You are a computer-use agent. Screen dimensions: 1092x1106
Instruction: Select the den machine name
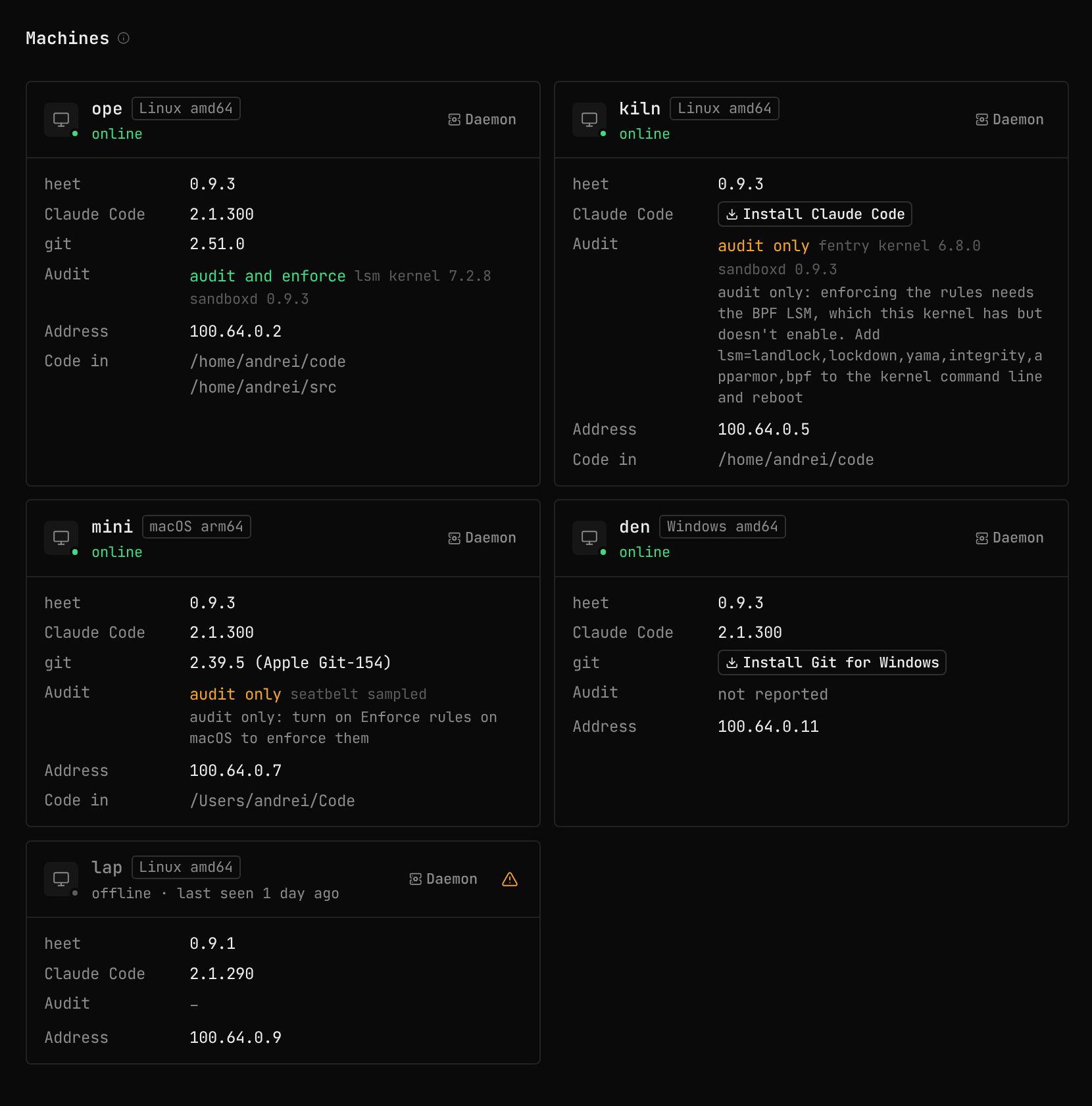coord(635,527)
